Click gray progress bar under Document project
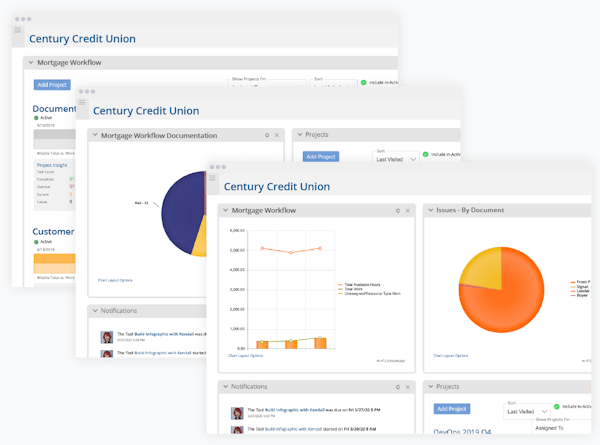The height and width of the screenshot is (445, 600). click(x=54, y=139)
